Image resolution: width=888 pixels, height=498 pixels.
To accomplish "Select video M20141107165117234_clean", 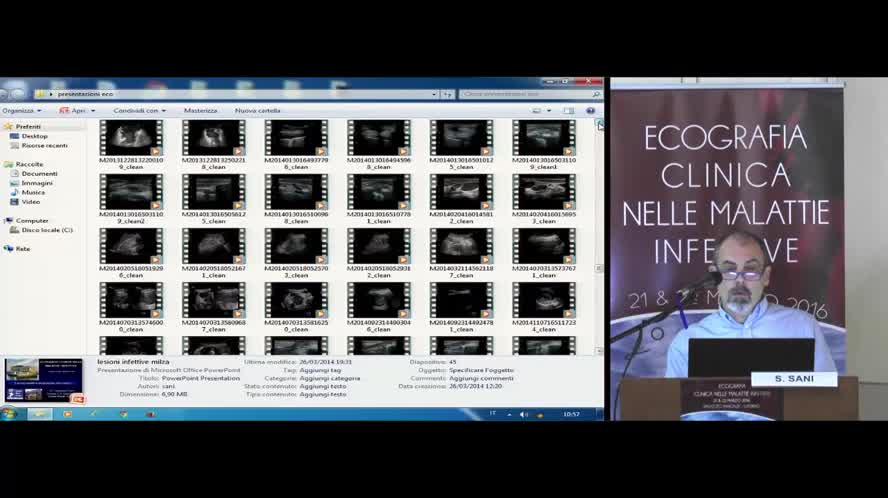I will click(x=544, y=308).
